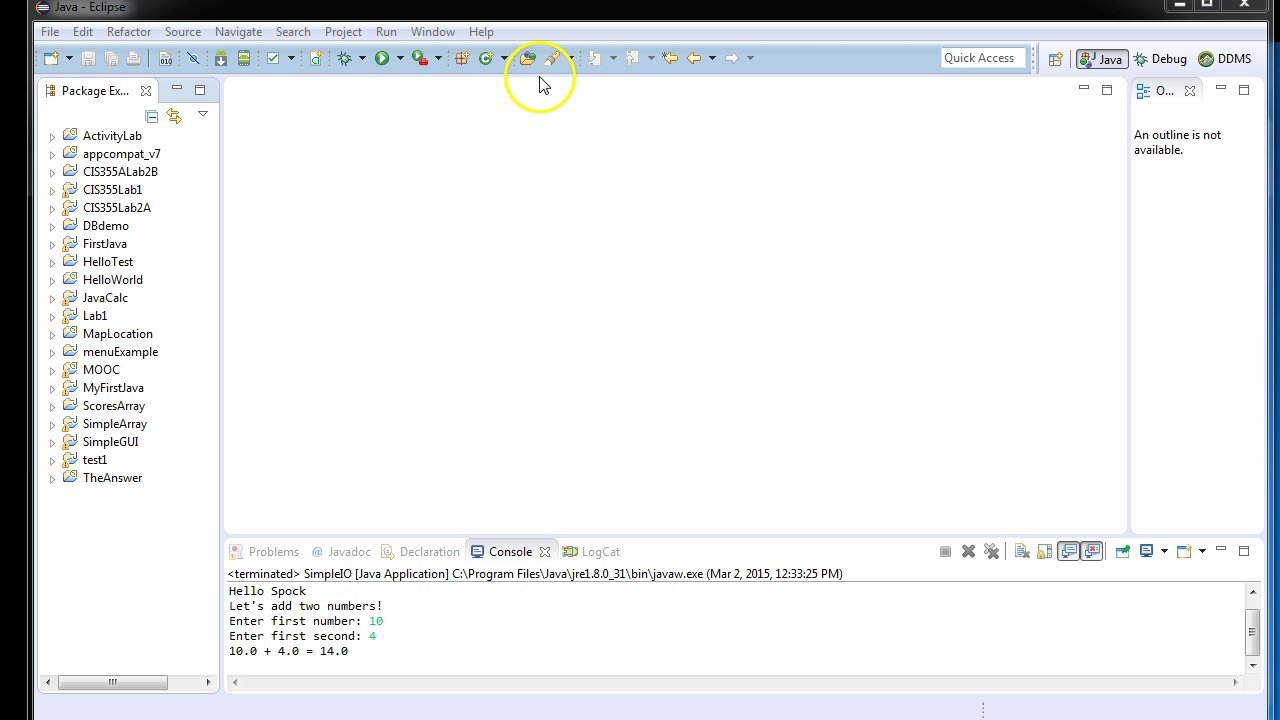Open the Android SDK Manager icon
This screenshot has width=1280, height=720.
tap(221, 59)
